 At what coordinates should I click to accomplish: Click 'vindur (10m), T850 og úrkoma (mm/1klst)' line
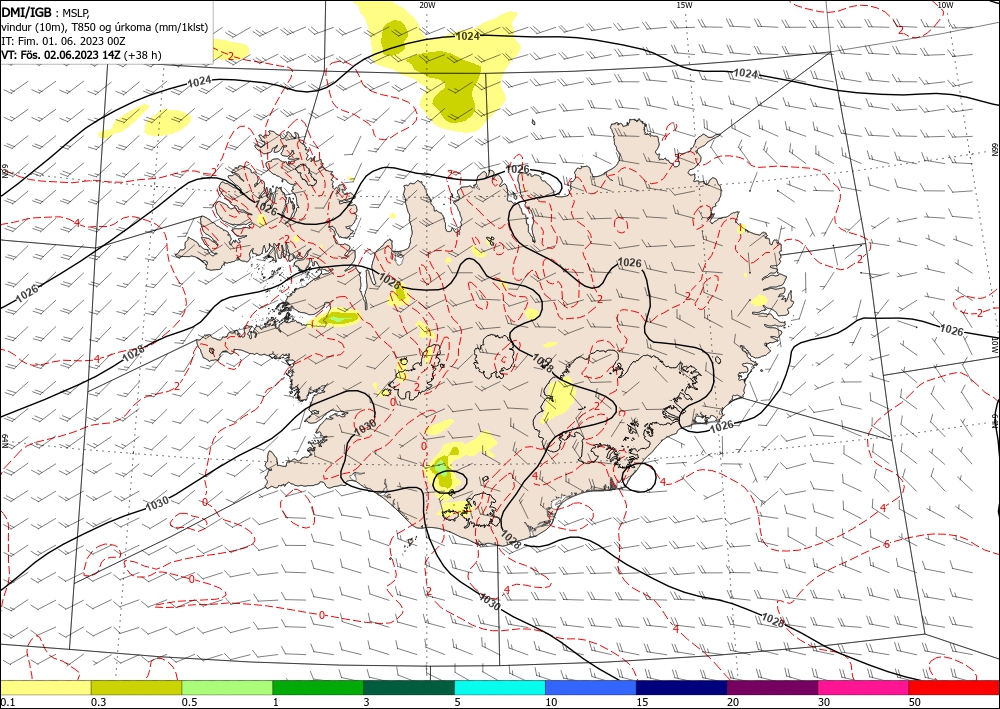tap(105, 27)
